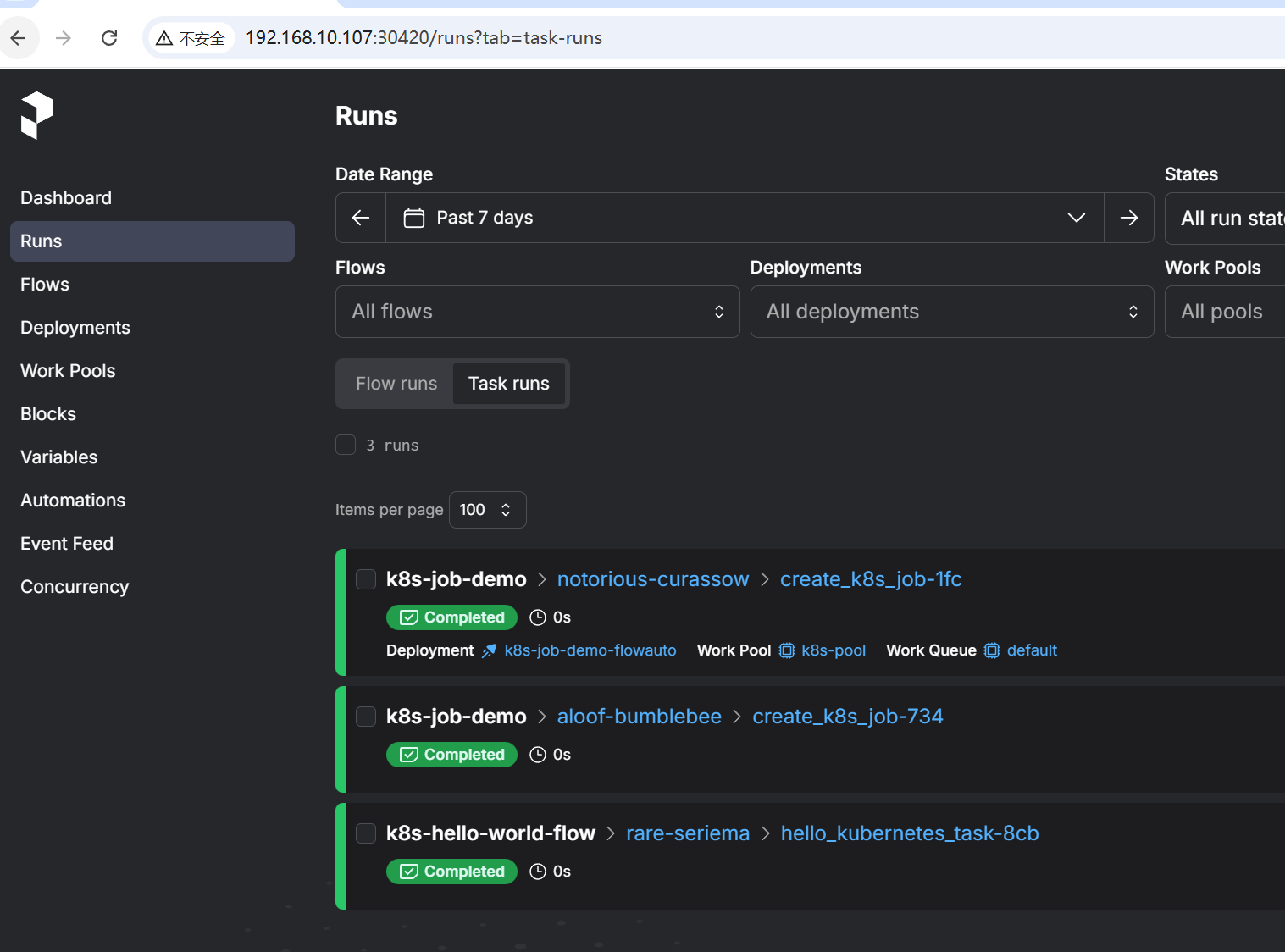1285x952 pixels.
Task: Click the browser address bar URL
Action: click(424, 38)
